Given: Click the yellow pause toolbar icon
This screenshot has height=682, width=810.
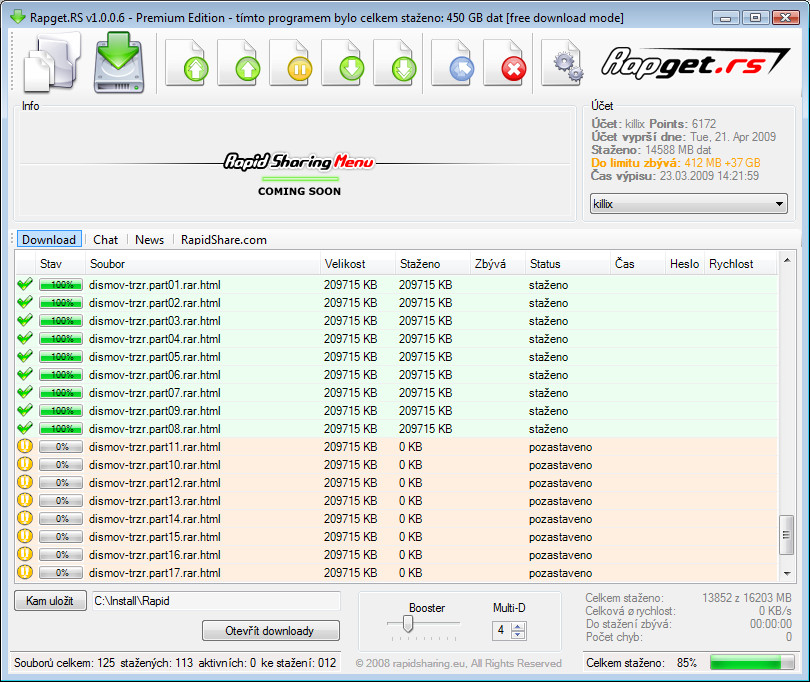Looking at the screenshot, I should tap(291, 63).
